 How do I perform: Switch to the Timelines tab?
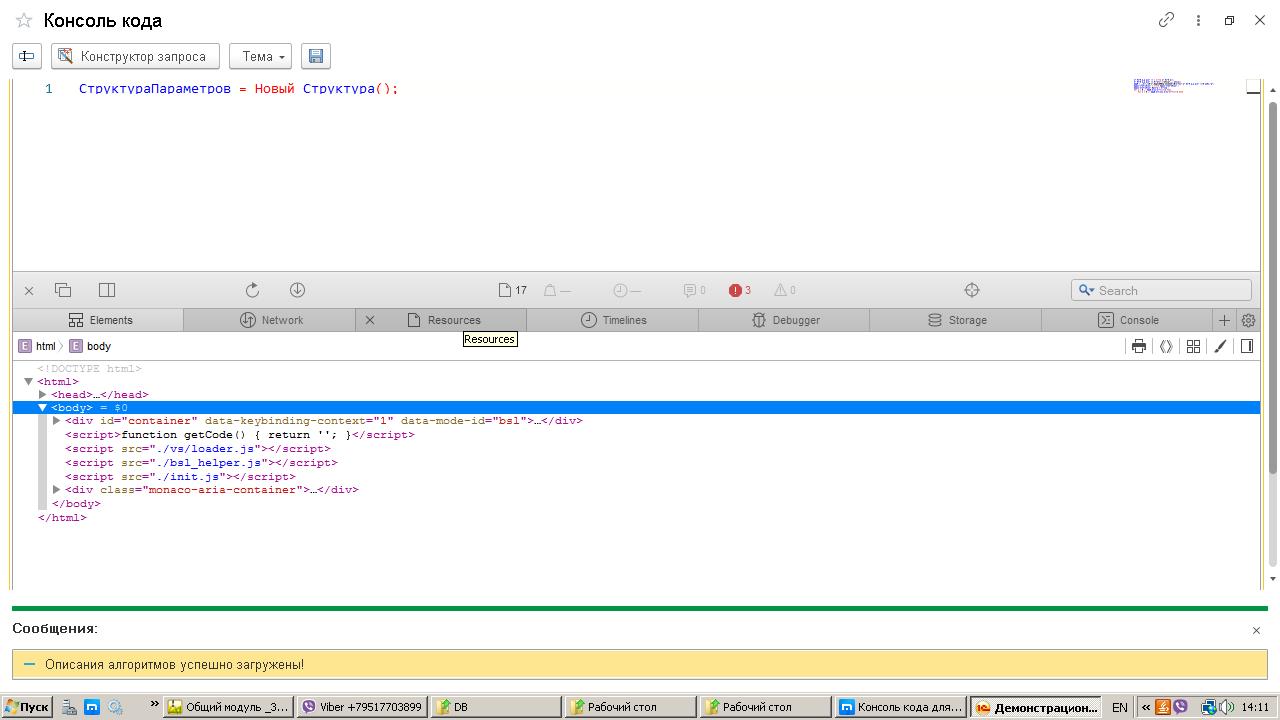pyautogui.click(x=613, y=320)
